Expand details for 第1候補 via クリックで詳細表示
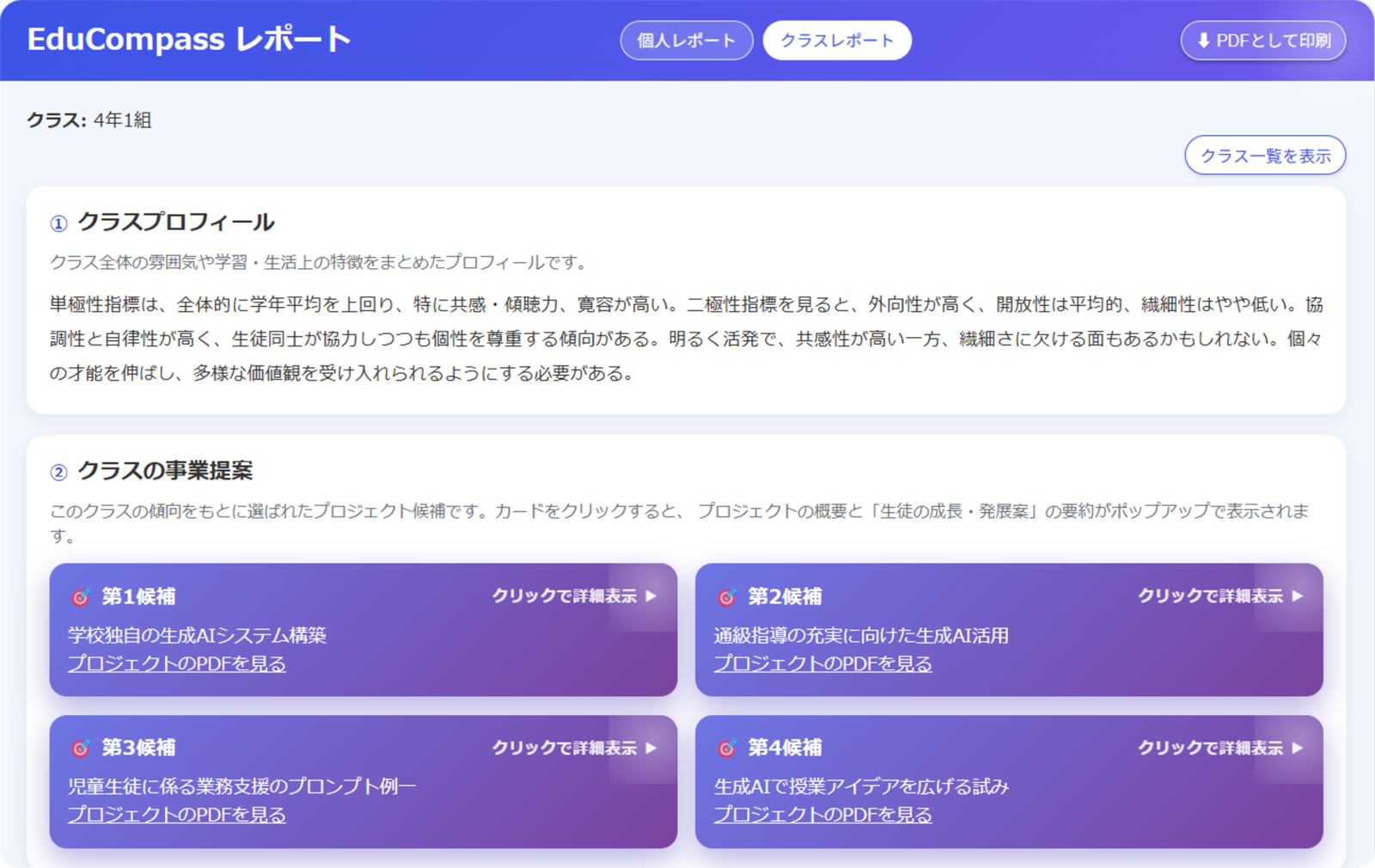This screenshot has width=1375, height=868. tap(574, 596)
